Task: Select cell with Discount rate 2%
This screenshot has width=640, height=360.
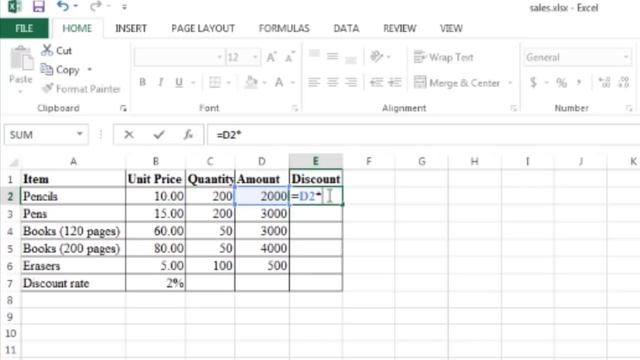Action: click(156, 283)
